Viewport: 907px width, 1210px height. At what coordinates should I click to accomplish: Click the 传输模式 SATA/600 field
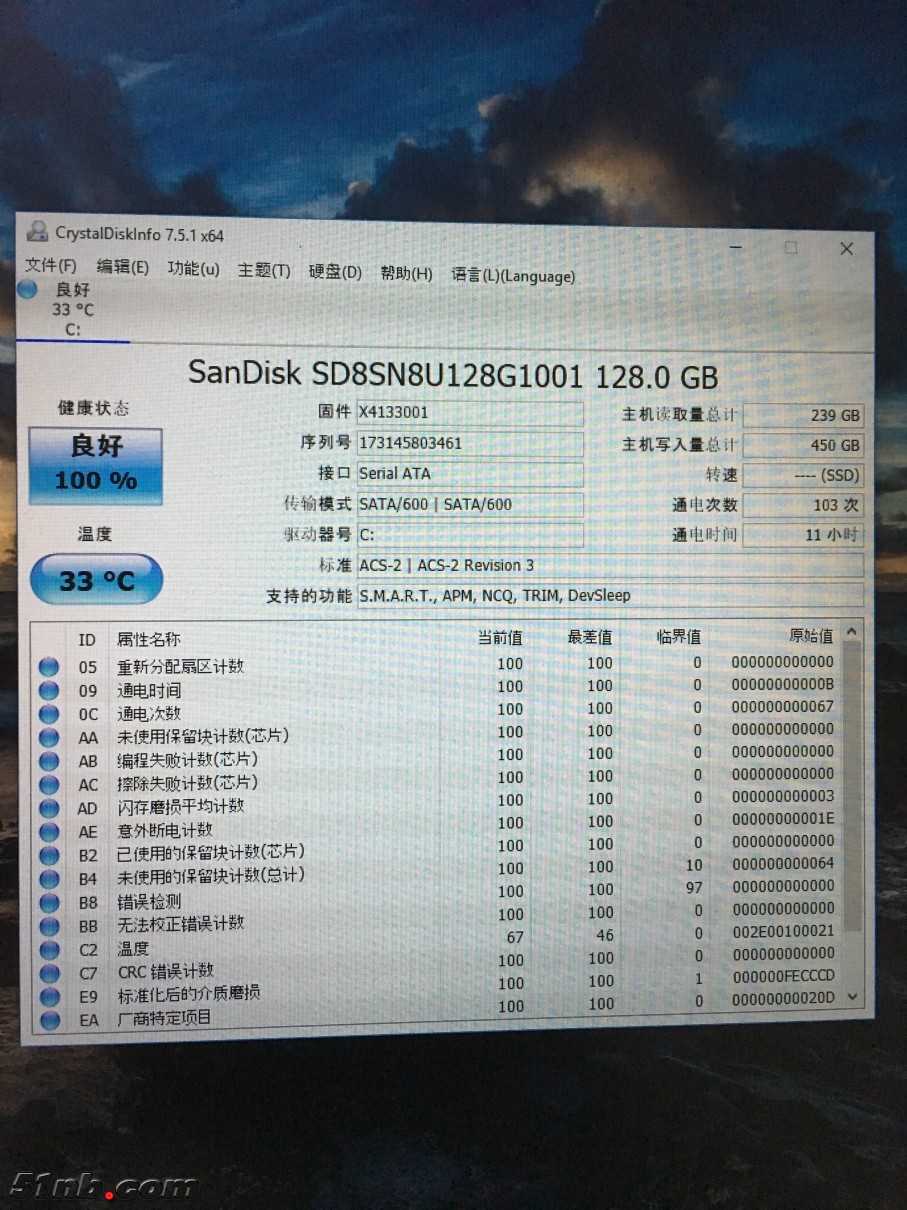[x=470, y=504]
